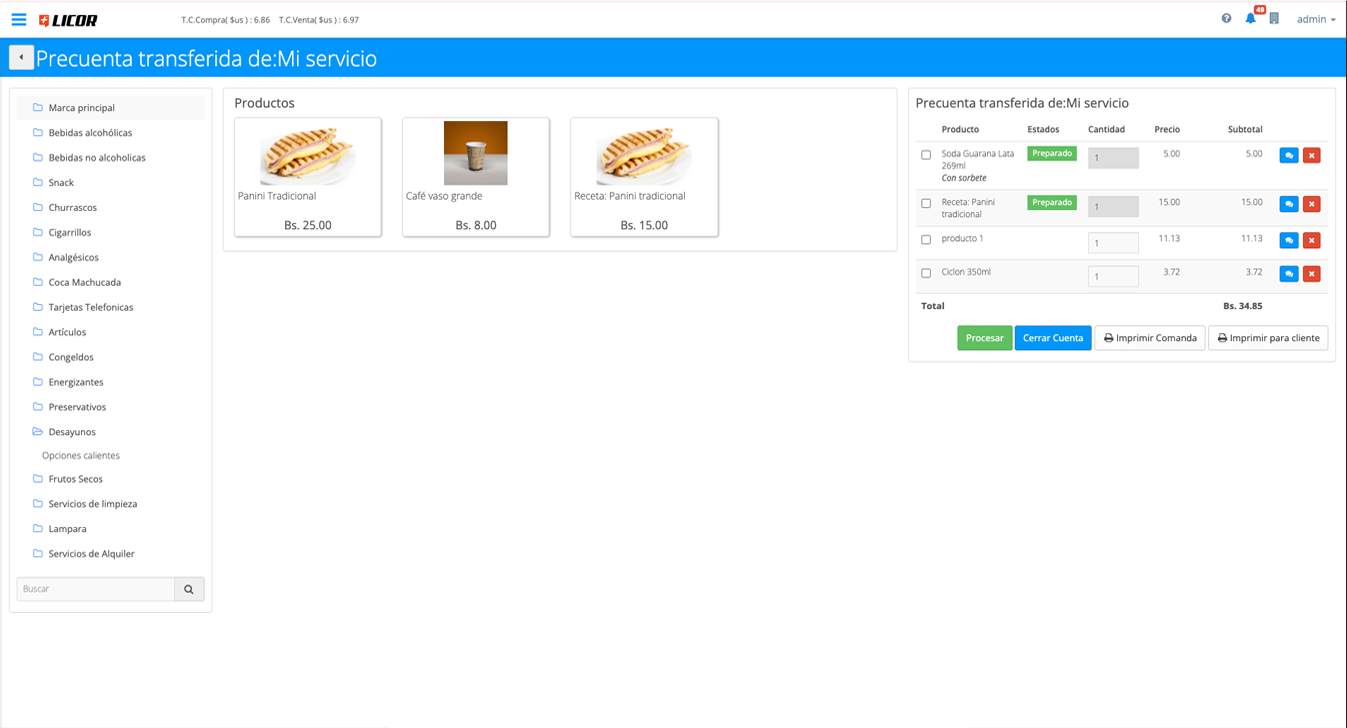Remove producto 1 with the red X
Image resolution: width=1347 pixels, height=728 pixels.
pos(1311,240)
